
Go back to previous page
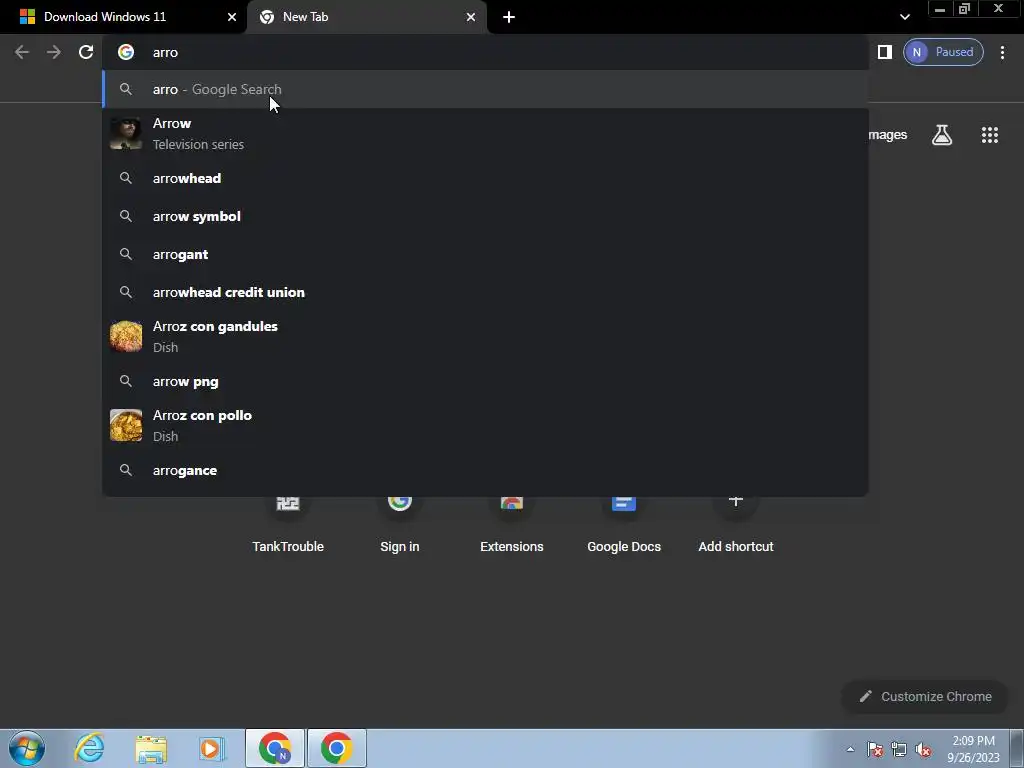click(22, 52)
